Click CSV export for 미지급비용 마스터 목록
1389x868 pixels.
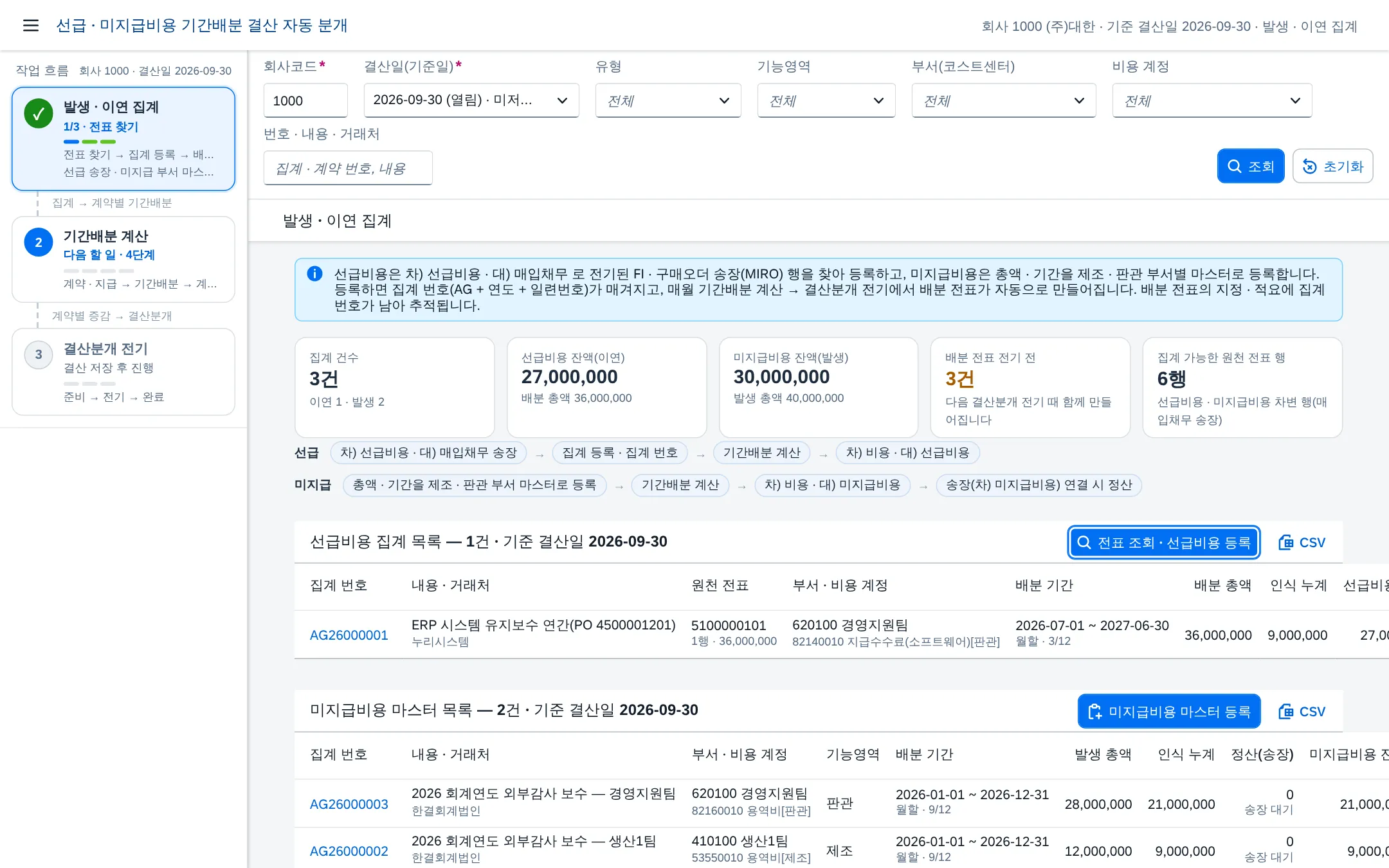tap(1302, 711)
